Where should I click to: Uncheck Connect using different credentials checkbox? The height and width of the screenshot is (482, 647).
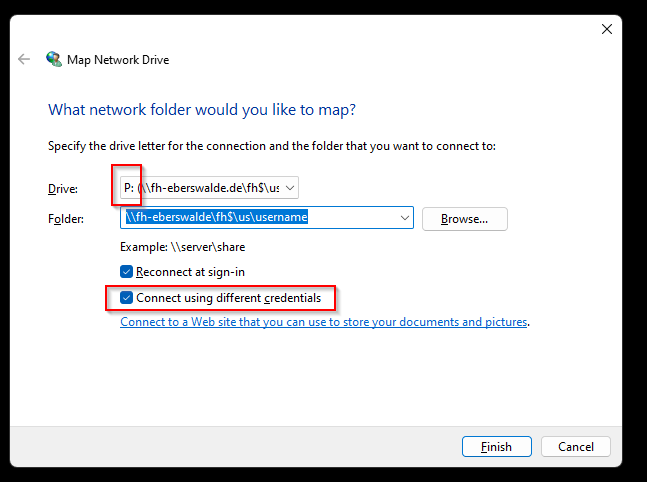point(126,298)
